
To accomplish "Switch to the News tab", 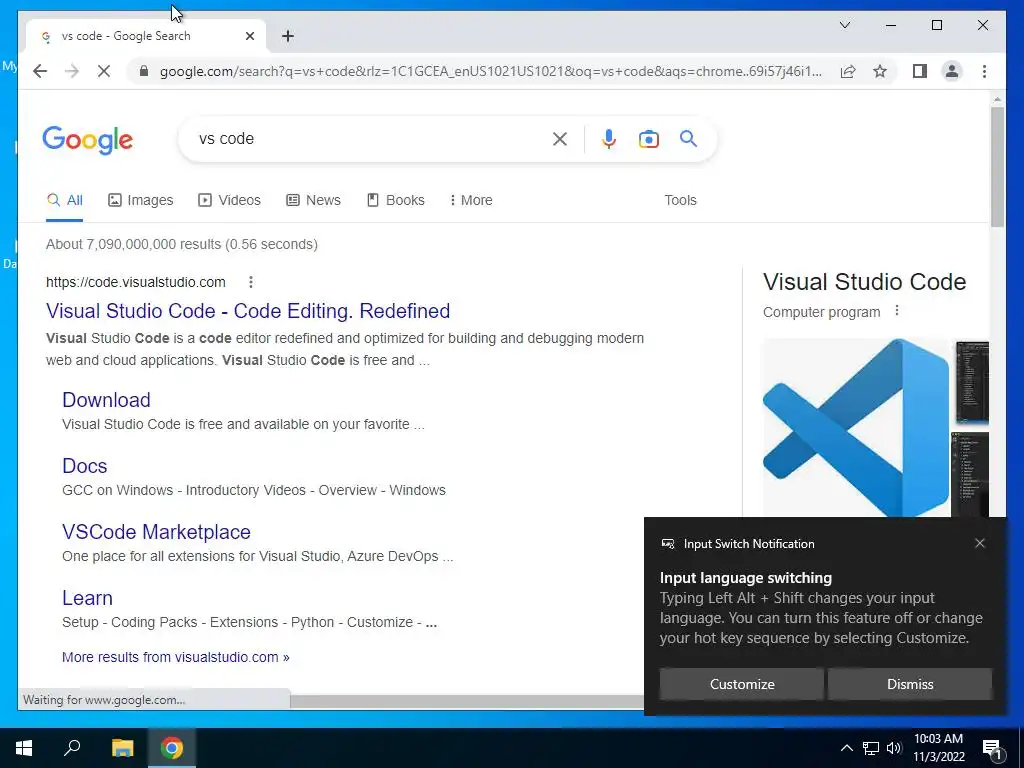I will click(313, 200).
